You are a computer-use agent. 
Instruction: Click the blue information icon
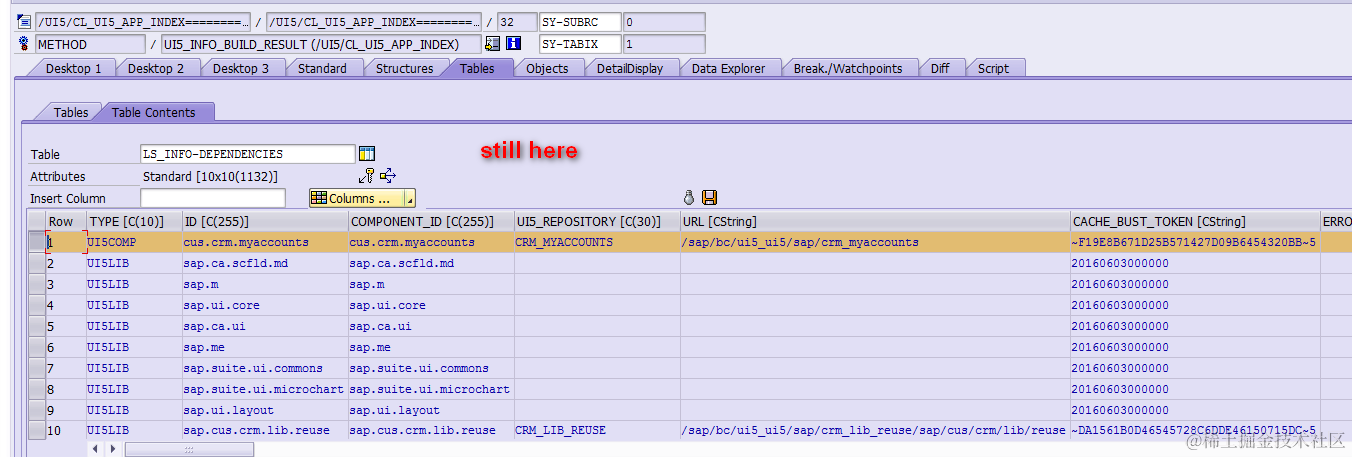[x=513, y=44]
